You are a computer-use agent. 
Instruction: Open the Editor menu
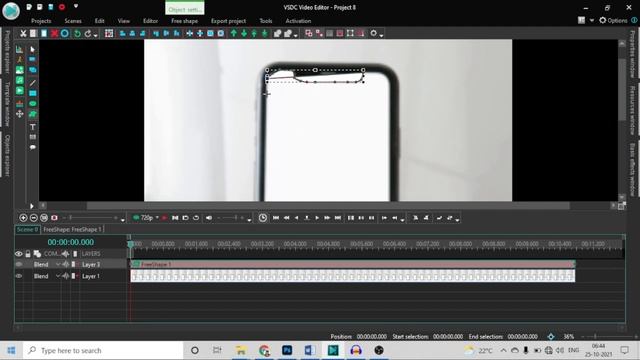click(x=150, y=21)
